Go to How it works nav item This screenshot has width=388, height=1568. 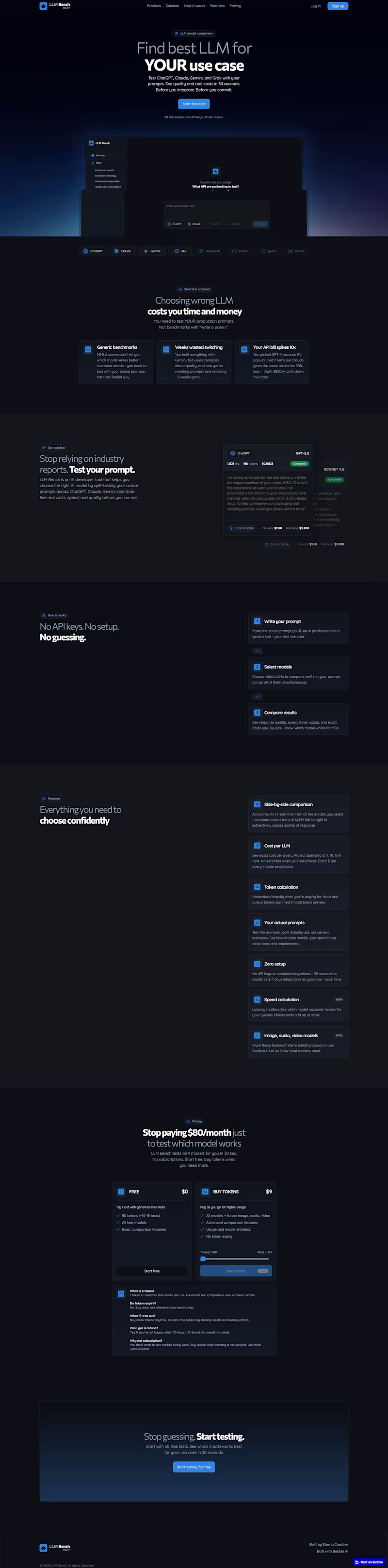pos(194,6)
